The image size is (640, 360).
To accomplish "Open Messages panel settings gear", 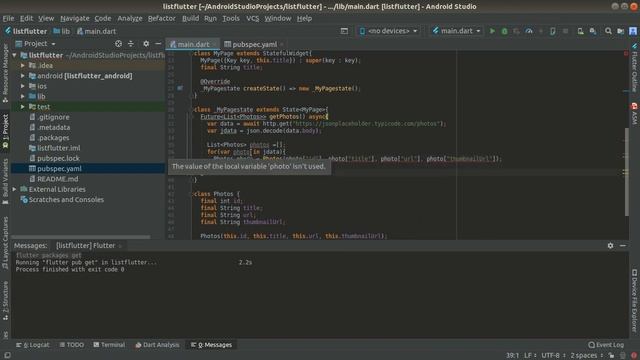I will tap(610, 245).
